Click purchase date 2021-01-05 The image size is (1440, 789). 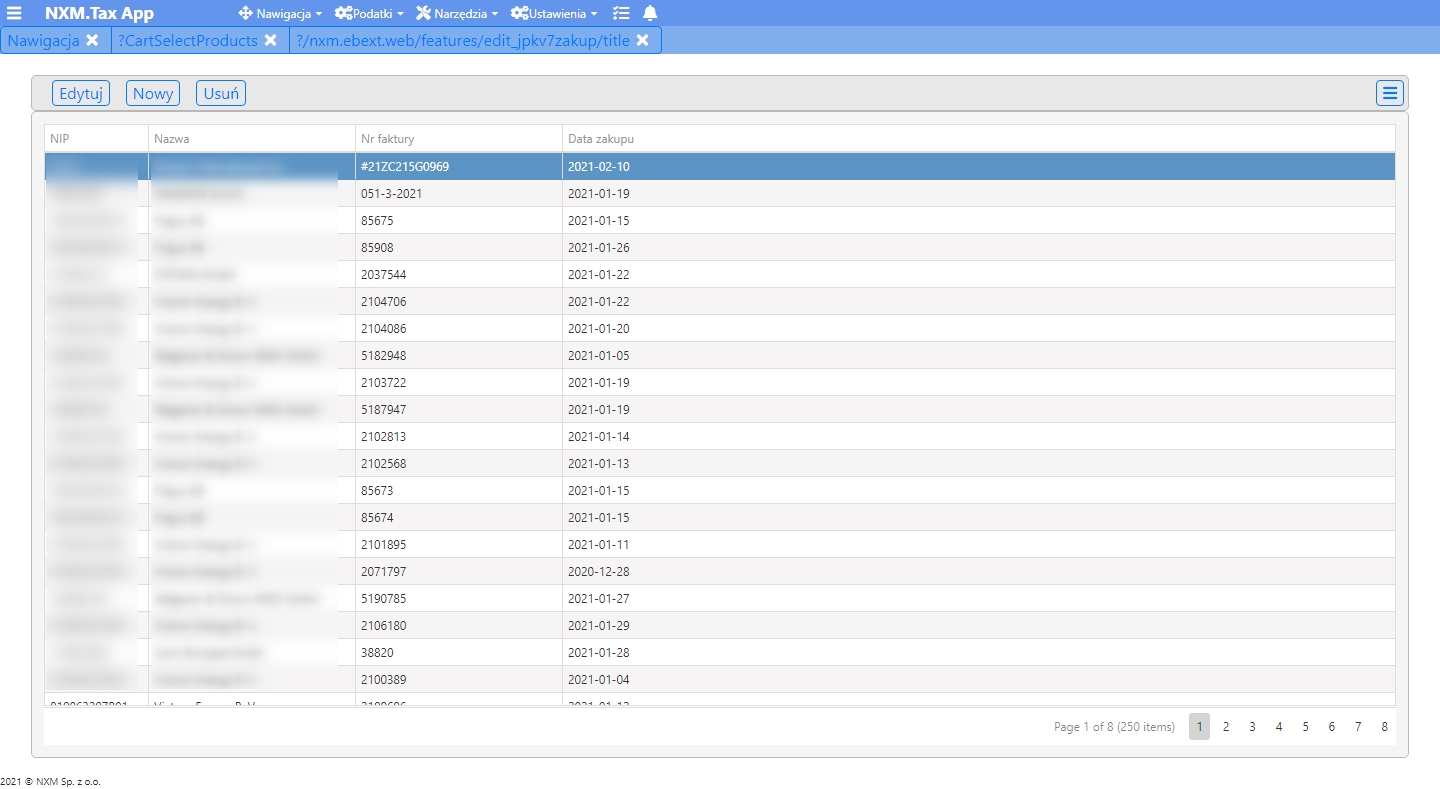979,356
